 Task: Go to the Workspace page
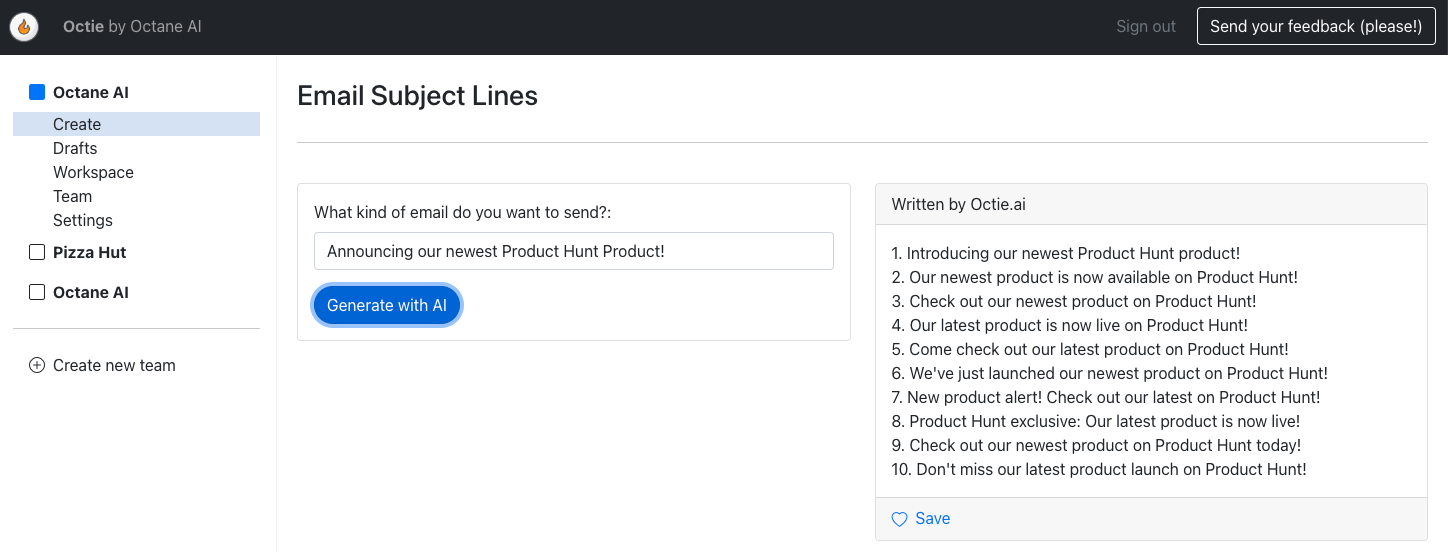point(93,172)
